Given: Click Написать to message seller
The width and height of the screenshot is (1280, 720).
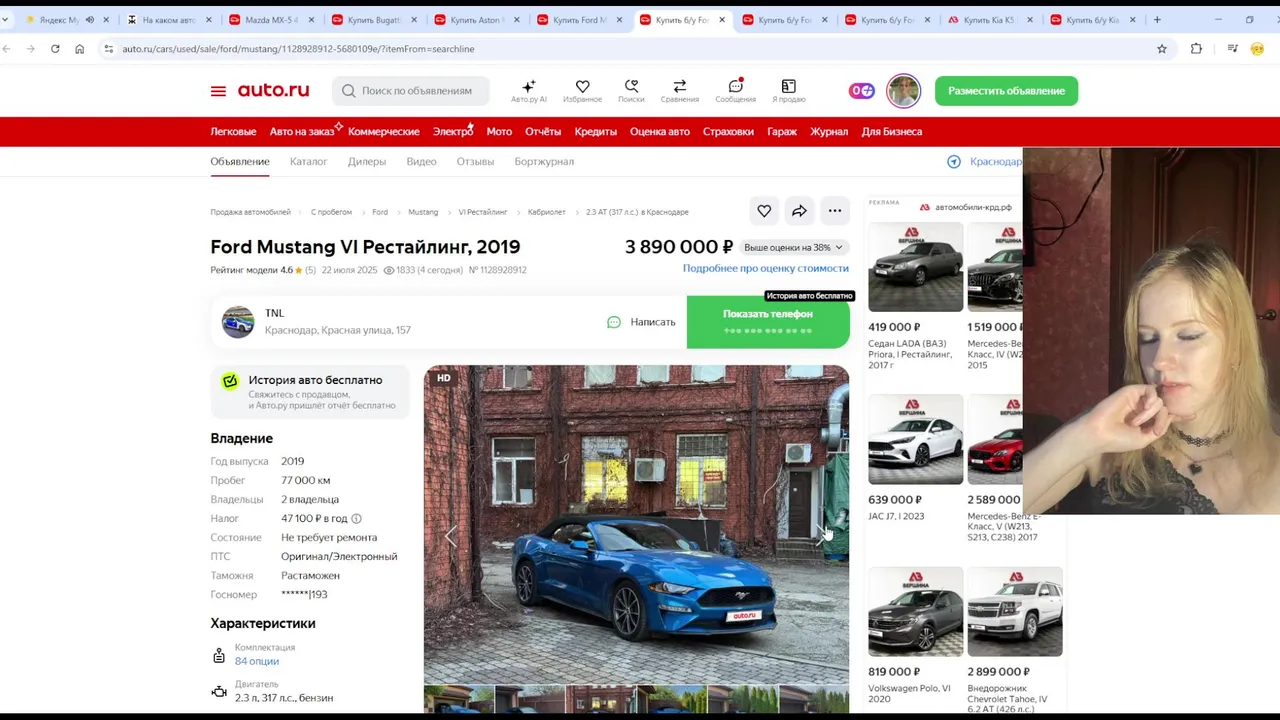Looking at the screenshot, I should coord(641,322).
